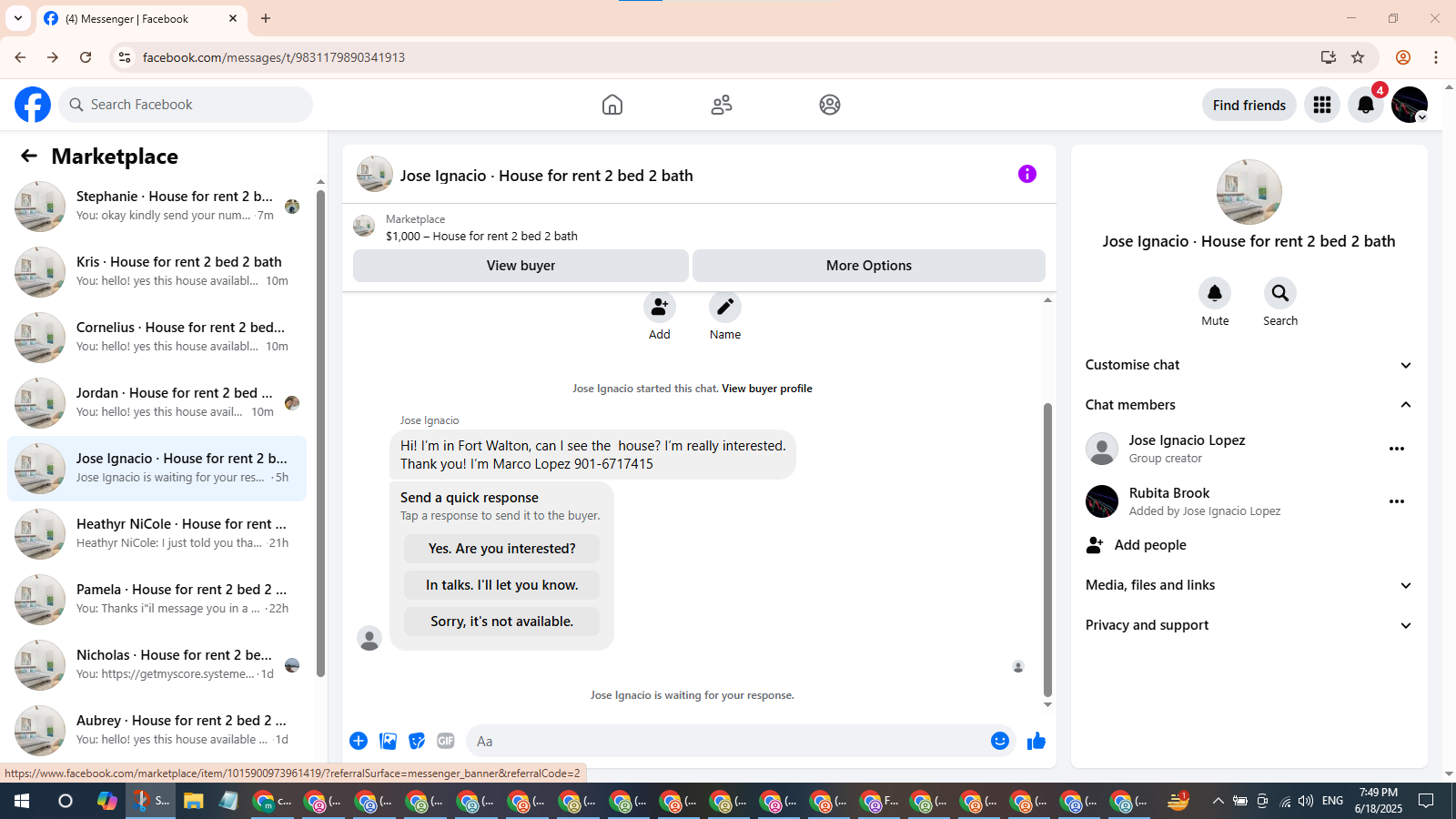
Task: Open Windows Start menu
Action: click(22, 801)
